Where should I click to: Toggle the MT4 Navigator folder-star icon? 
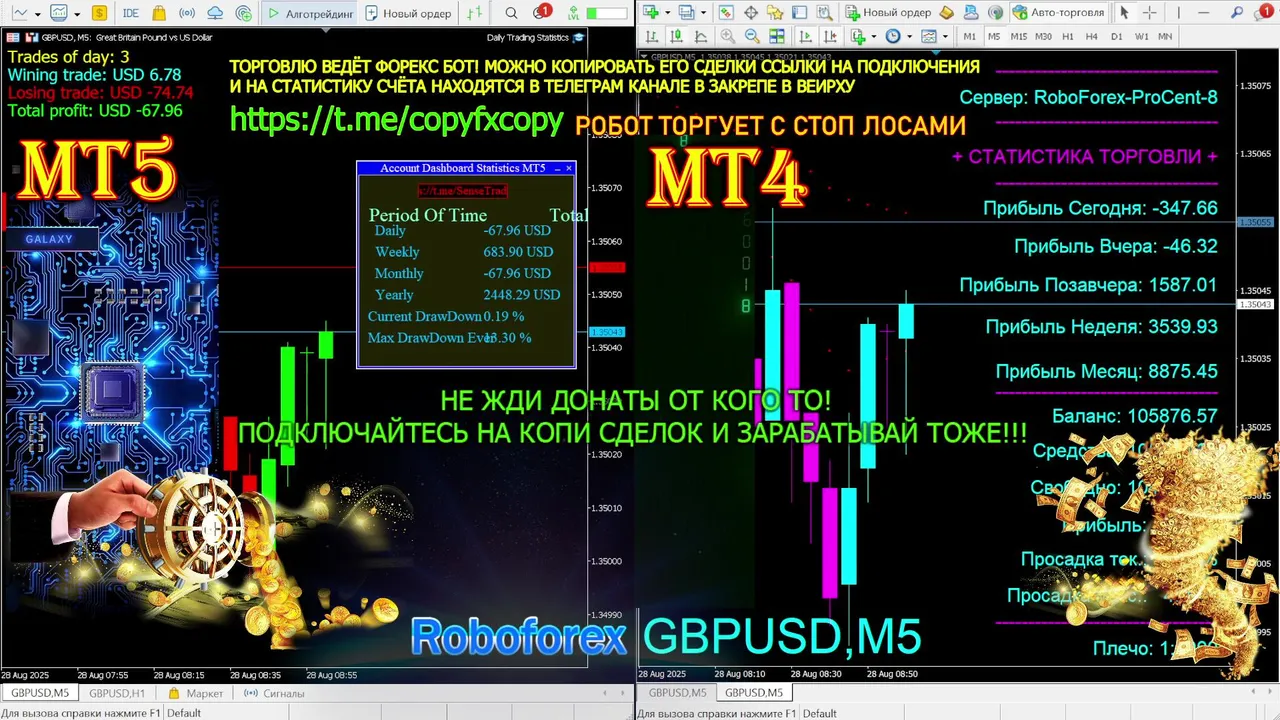coord(775,13)
